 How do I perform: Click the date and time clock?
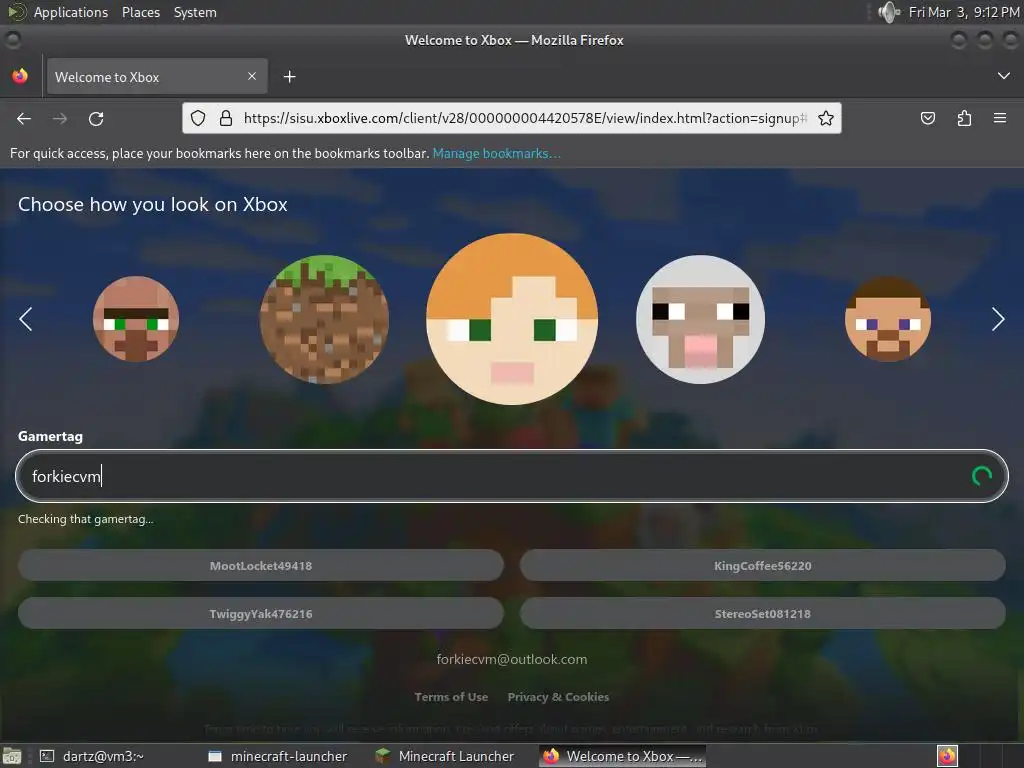964,12
